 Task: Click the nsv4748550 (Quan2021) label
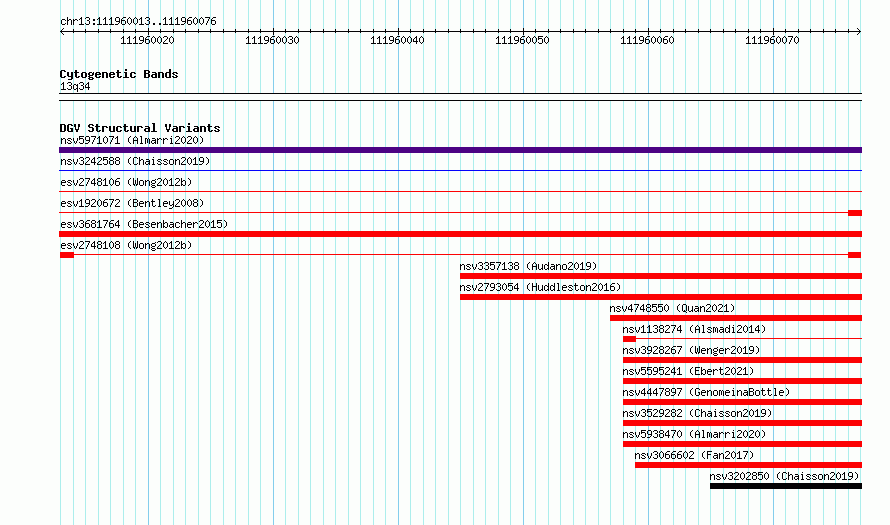click(x=672, y=308)
